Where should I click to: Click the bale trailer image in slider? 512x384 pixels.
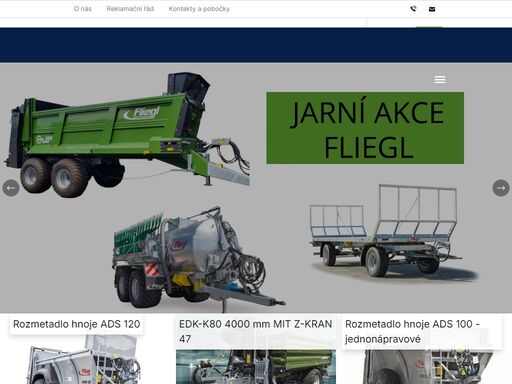pyautogui.click(x=393, y=233)
